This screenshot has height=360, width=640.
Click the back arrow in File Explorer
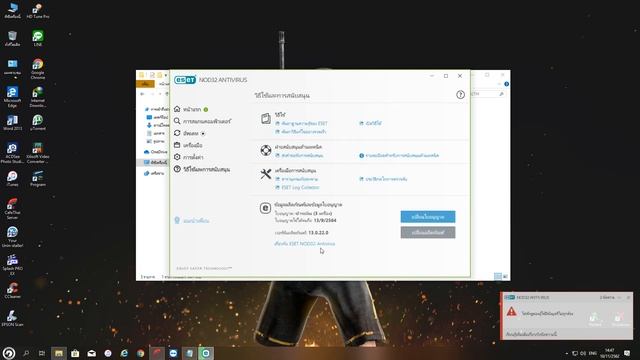142,94
